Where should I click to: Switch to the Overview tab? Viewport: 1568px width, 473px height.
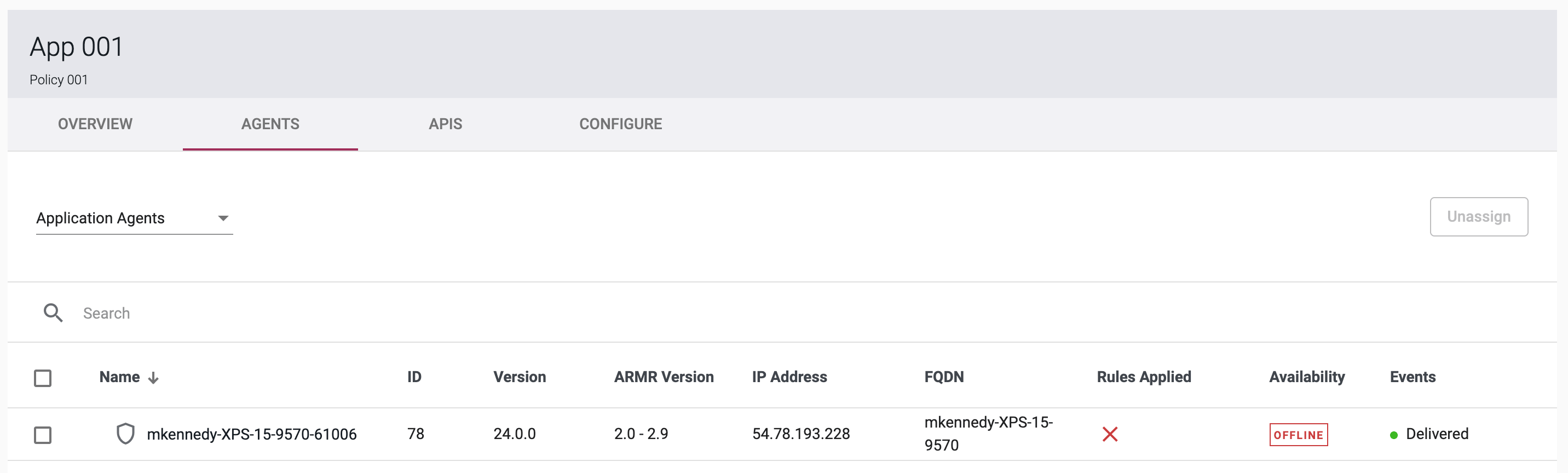click(x=95, y=124)
